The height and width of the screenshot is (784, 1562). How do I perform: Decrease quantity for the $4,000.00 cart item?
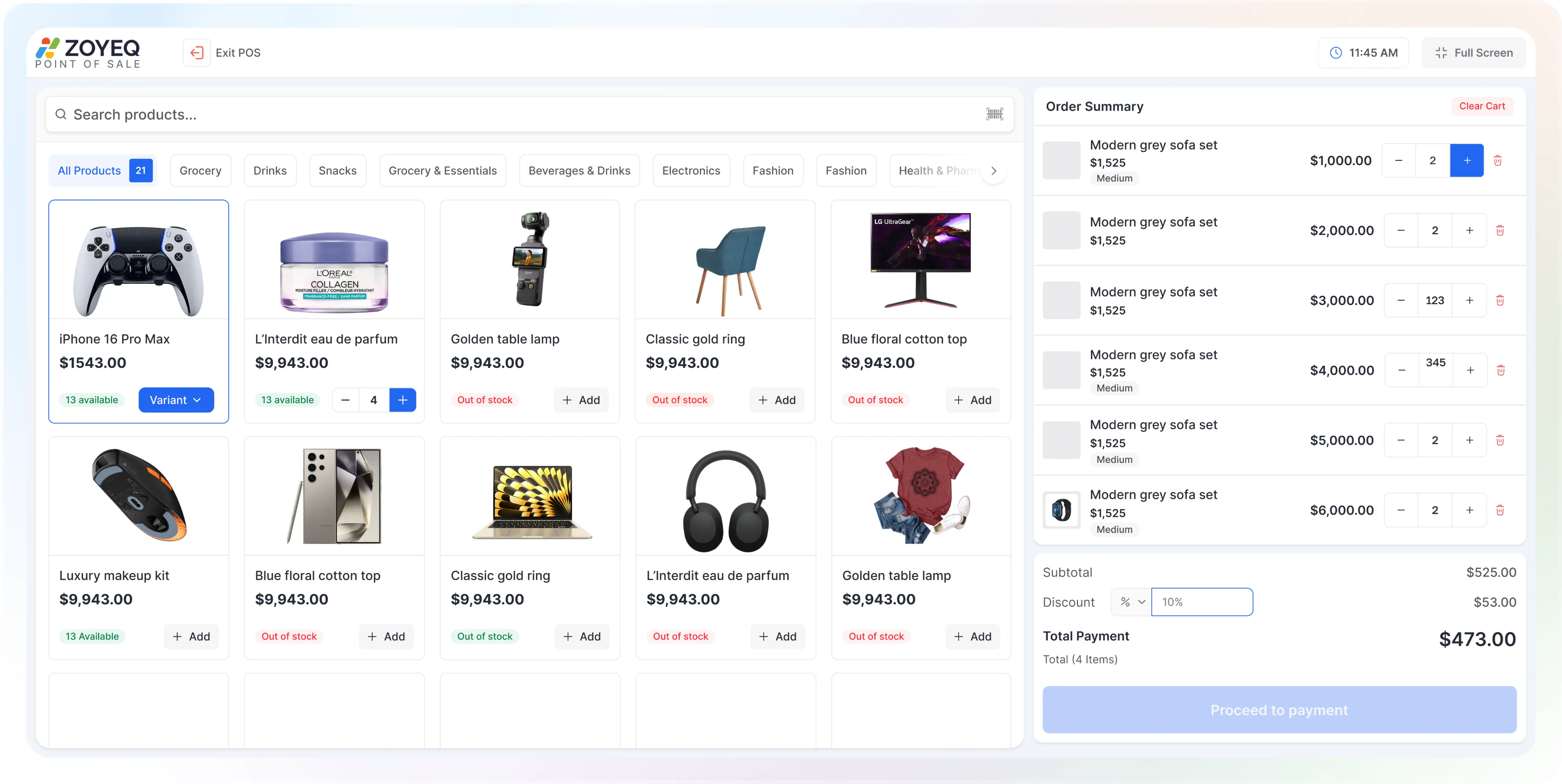[x=1401, y=370]
